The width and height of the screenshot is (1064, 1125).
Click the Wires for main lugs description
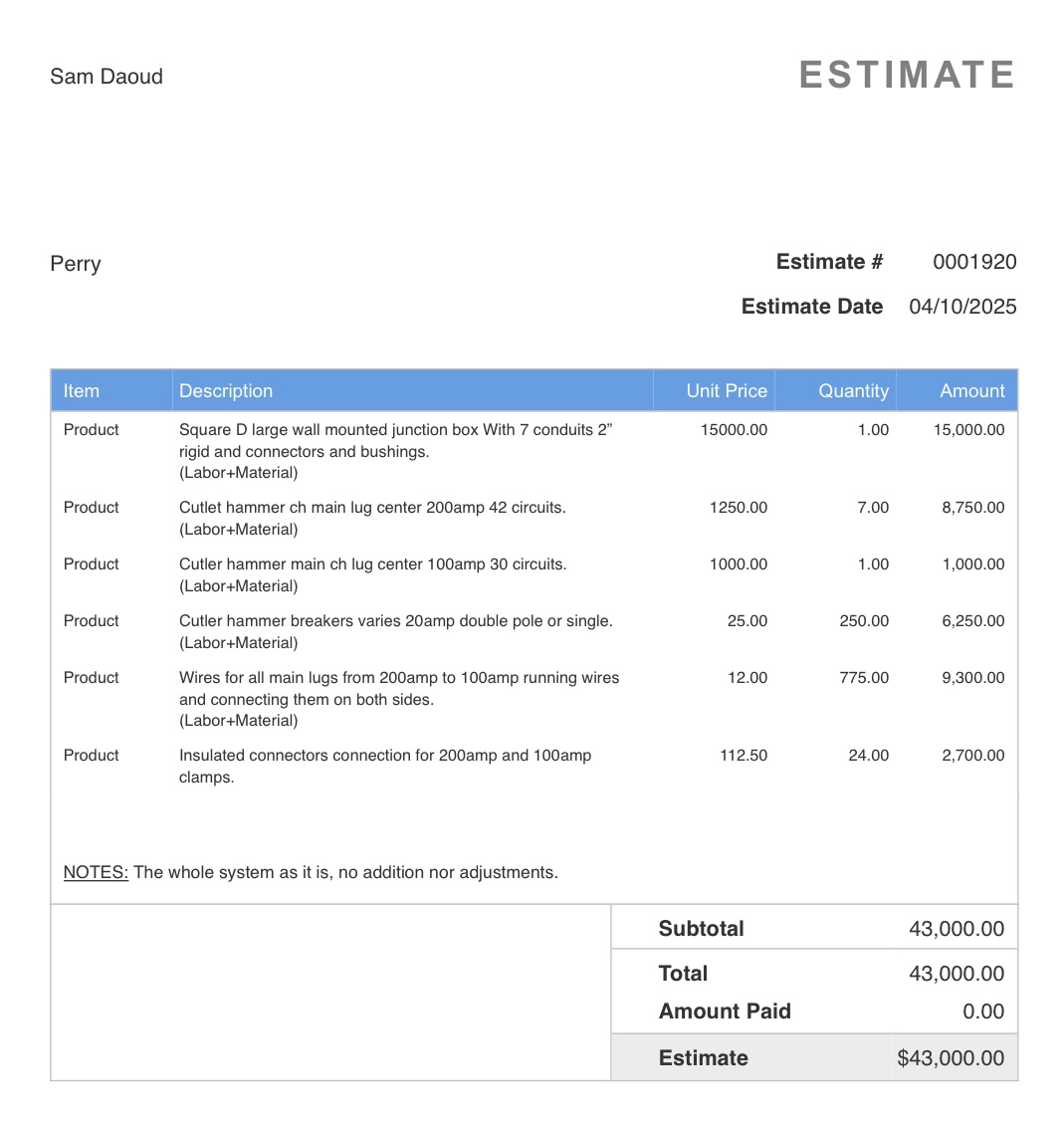click(399, 699)
